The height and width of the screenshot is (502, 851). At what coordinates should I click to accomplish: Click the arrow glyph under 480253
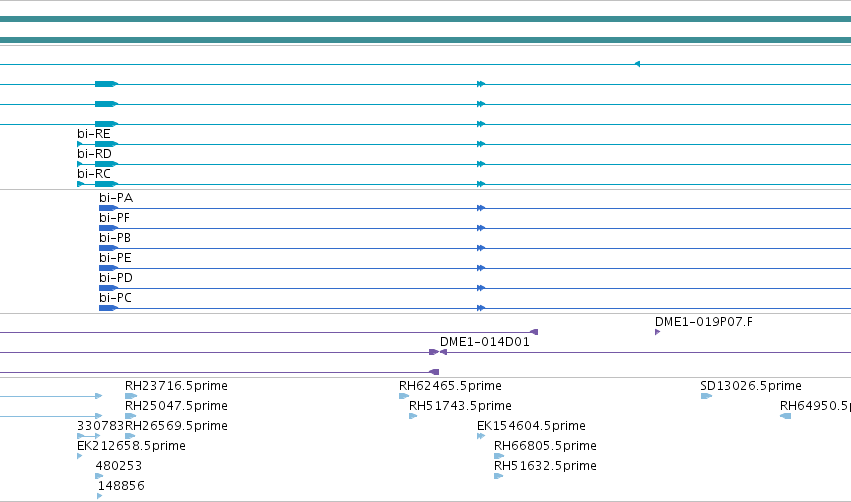(99, 476)
